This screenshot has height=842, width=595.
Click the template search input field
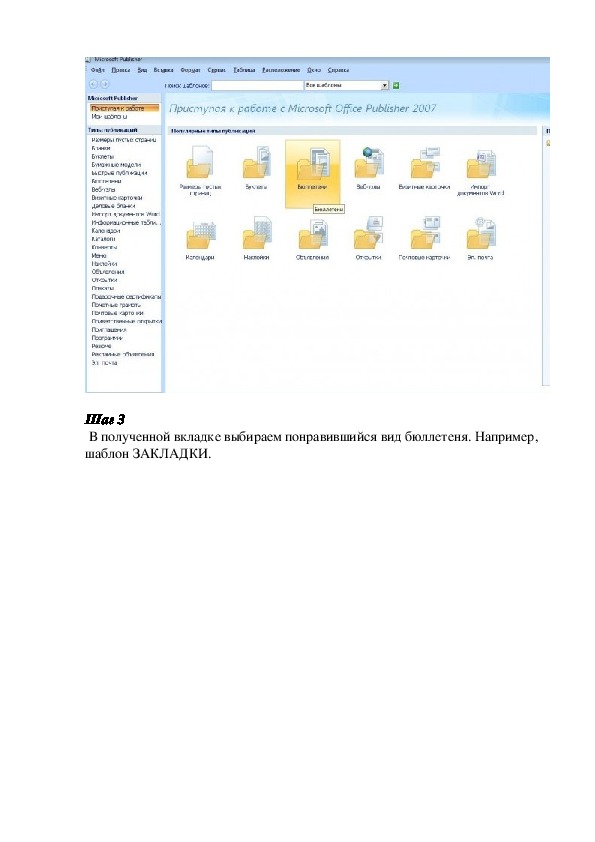(x=257, y=85)
